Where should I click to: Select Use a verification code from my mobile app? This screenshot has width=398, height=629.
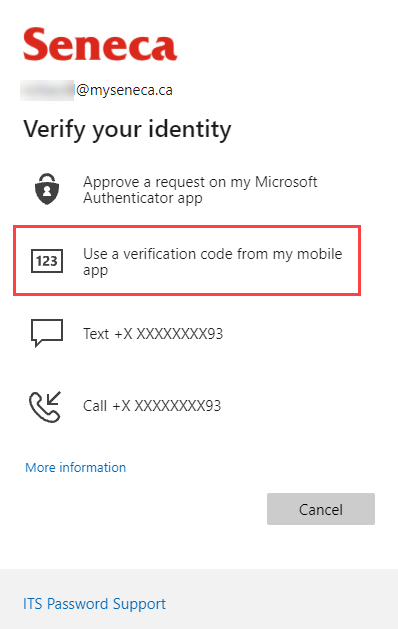tap(187, 261)
